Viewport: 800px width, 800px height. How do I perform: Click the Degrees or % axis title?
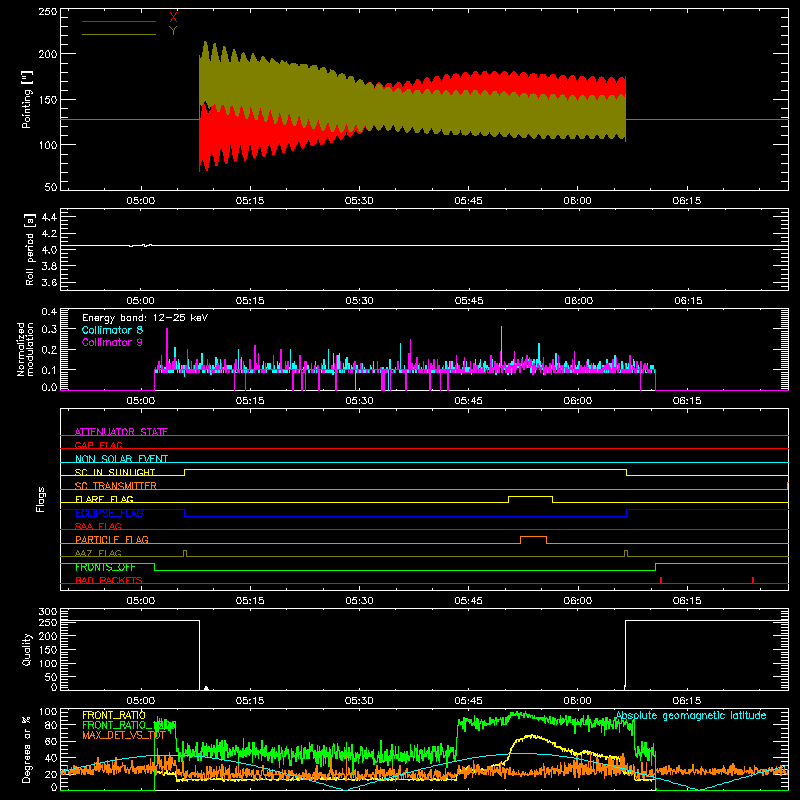[27, 749]
